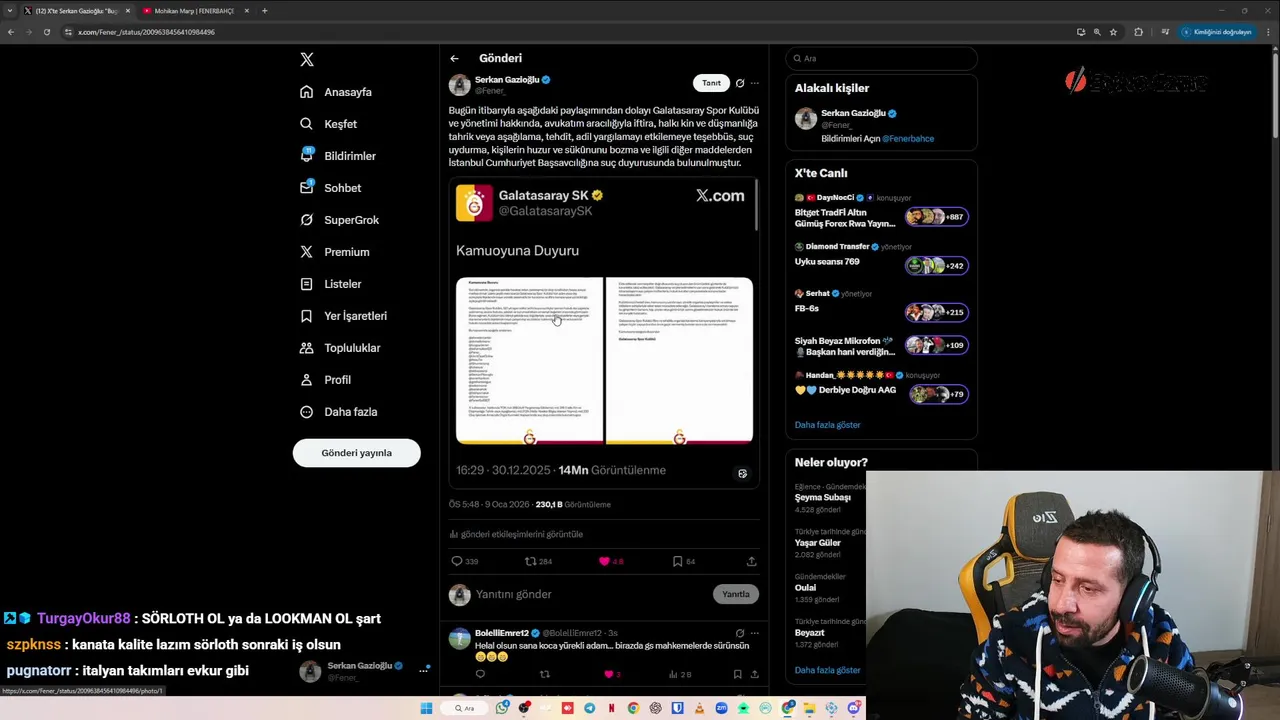This screenshot has height=720, width=1280.
Task: Open a new browser tab
Action: tap(264, 11)
